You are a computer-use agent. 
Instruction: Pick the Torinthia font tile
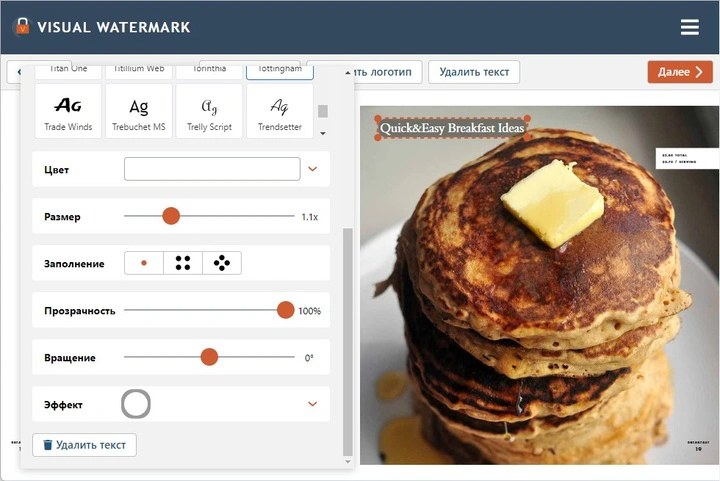tap(209, 72)
